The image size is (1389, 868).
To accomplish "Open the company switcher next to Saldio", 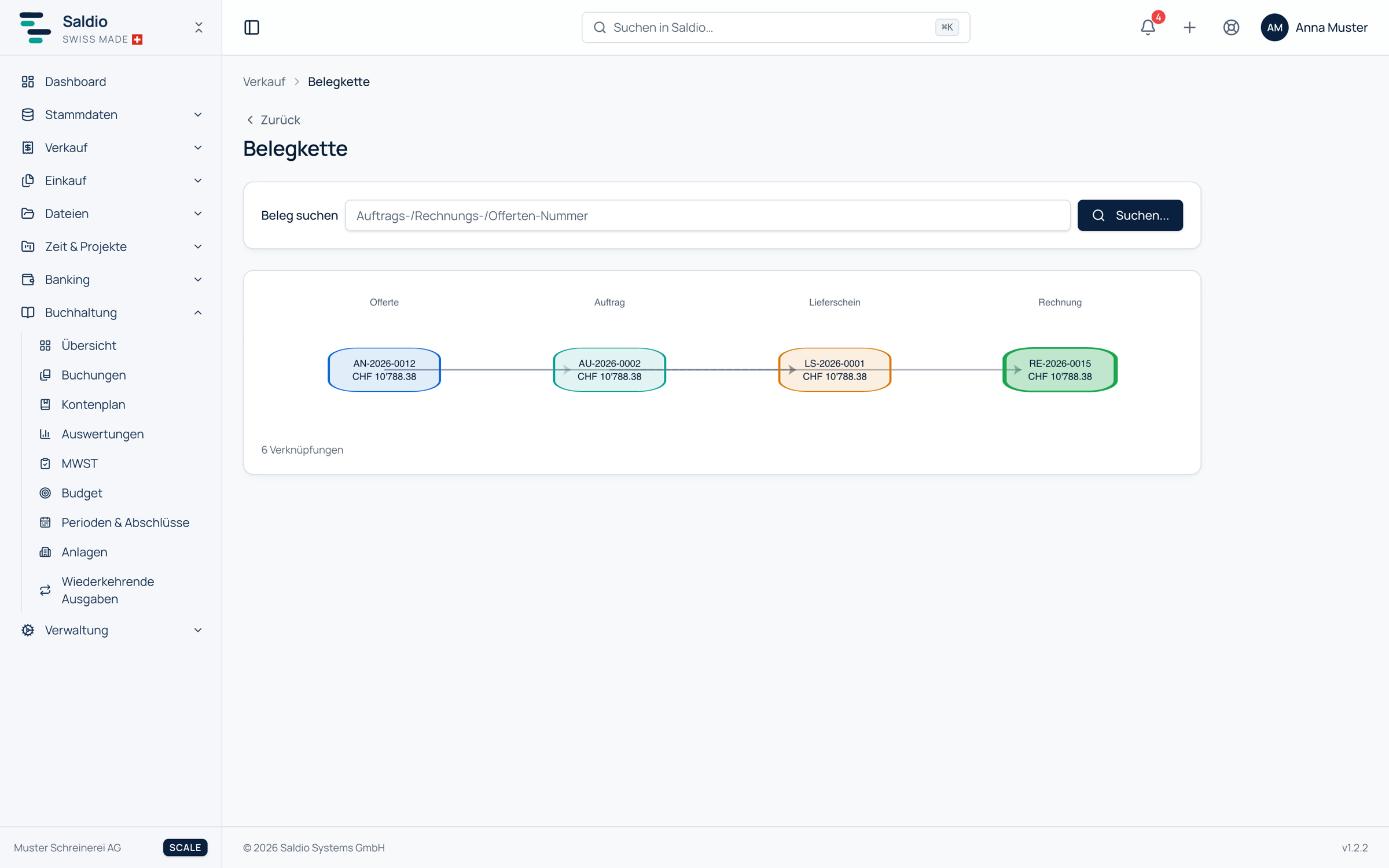I will pos(199,27).
